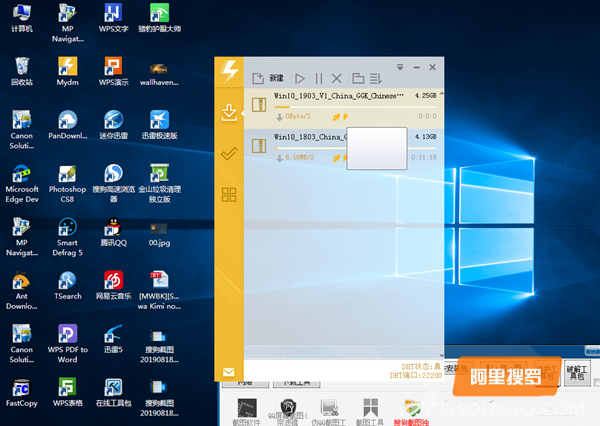Show the downloading tasks sidebar tab
600x426 pixels.
(229, 113)
